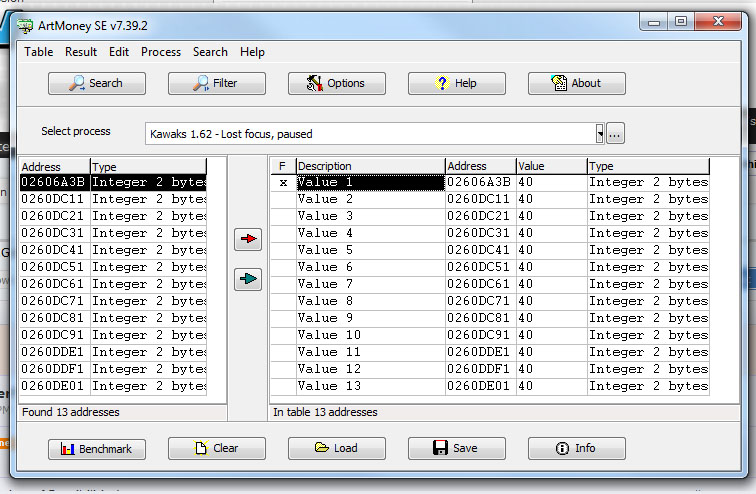Click the F column header
Image resolution: width=756 pixels, height=494 pixels.
pos(283,166)
